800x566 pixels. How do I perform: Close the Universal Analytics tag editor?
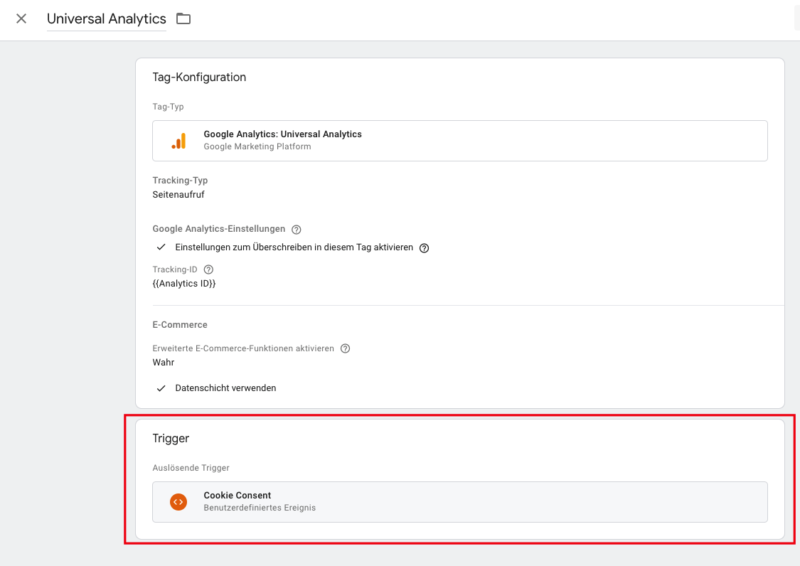coord(21,19)
